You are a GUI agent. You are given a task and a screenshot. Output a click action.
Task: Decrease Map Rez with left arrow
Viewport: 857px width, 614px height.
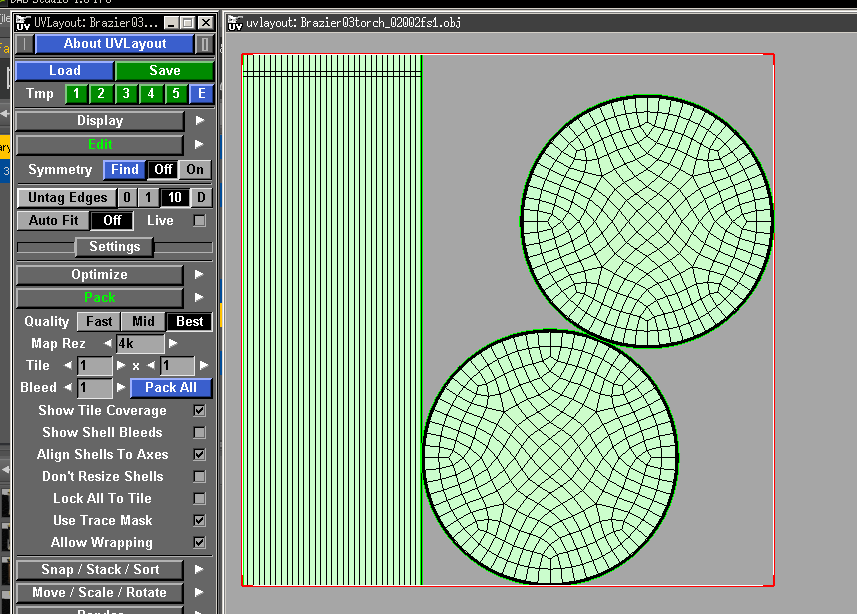[x=108, y=343]
